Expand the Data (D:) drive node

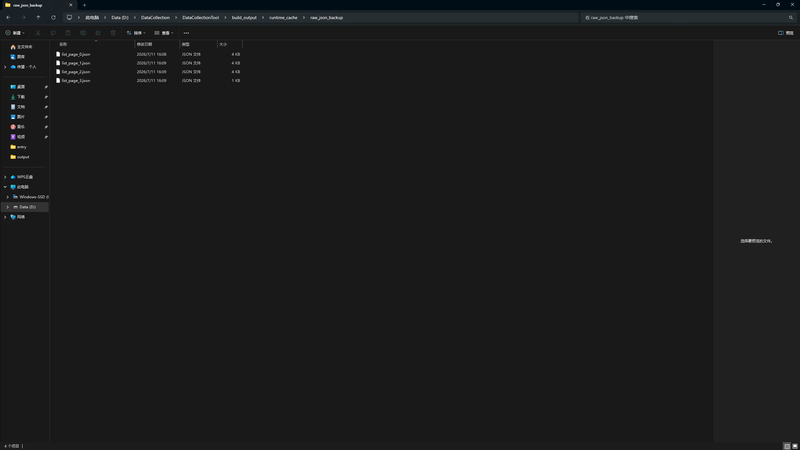point(8,207)
